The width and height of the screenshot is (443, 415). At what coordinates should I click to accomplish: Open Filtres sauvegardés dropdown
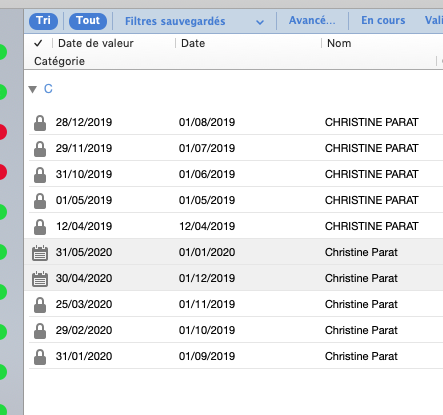click(x=194, y=21)
